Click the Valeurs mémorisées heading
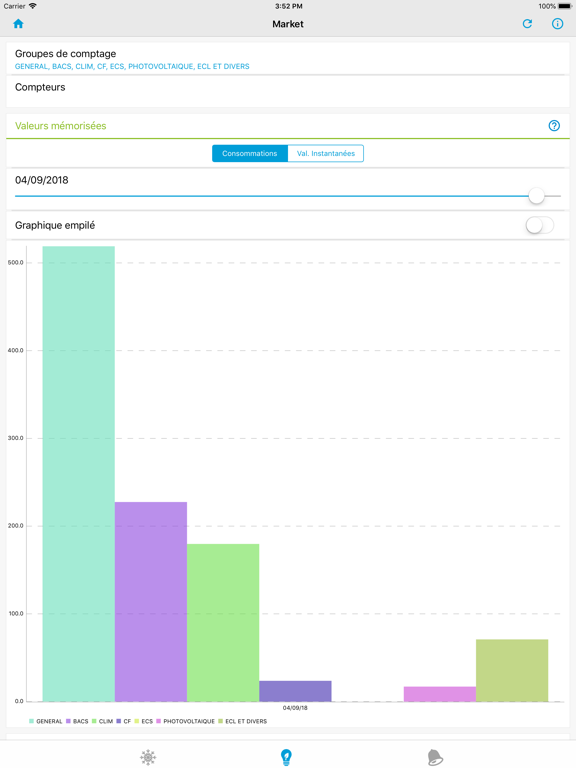The height and width of the screenshot is (768, 576). coord(61,126)
